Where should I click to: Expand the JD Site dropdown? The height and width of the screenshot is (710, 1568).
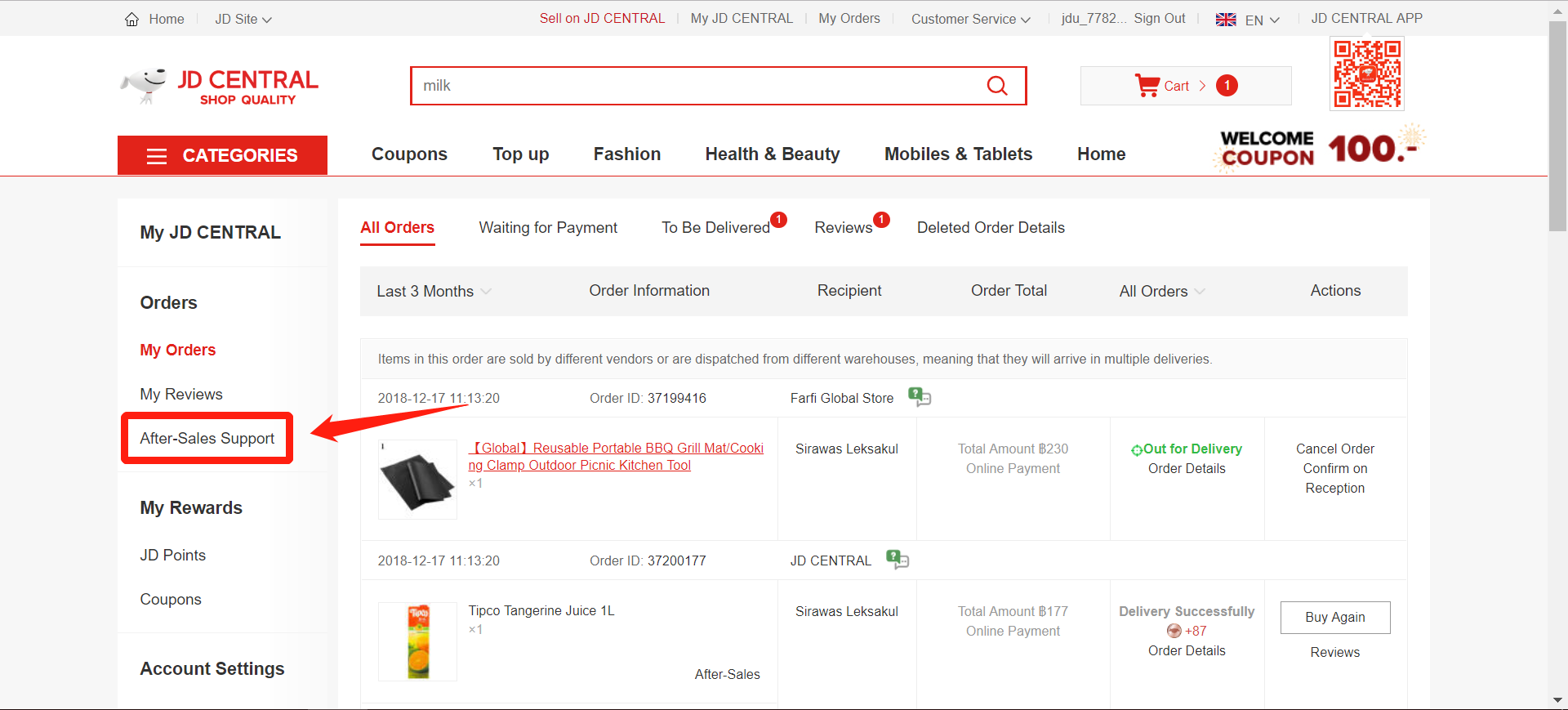click(x=243, y=19)
